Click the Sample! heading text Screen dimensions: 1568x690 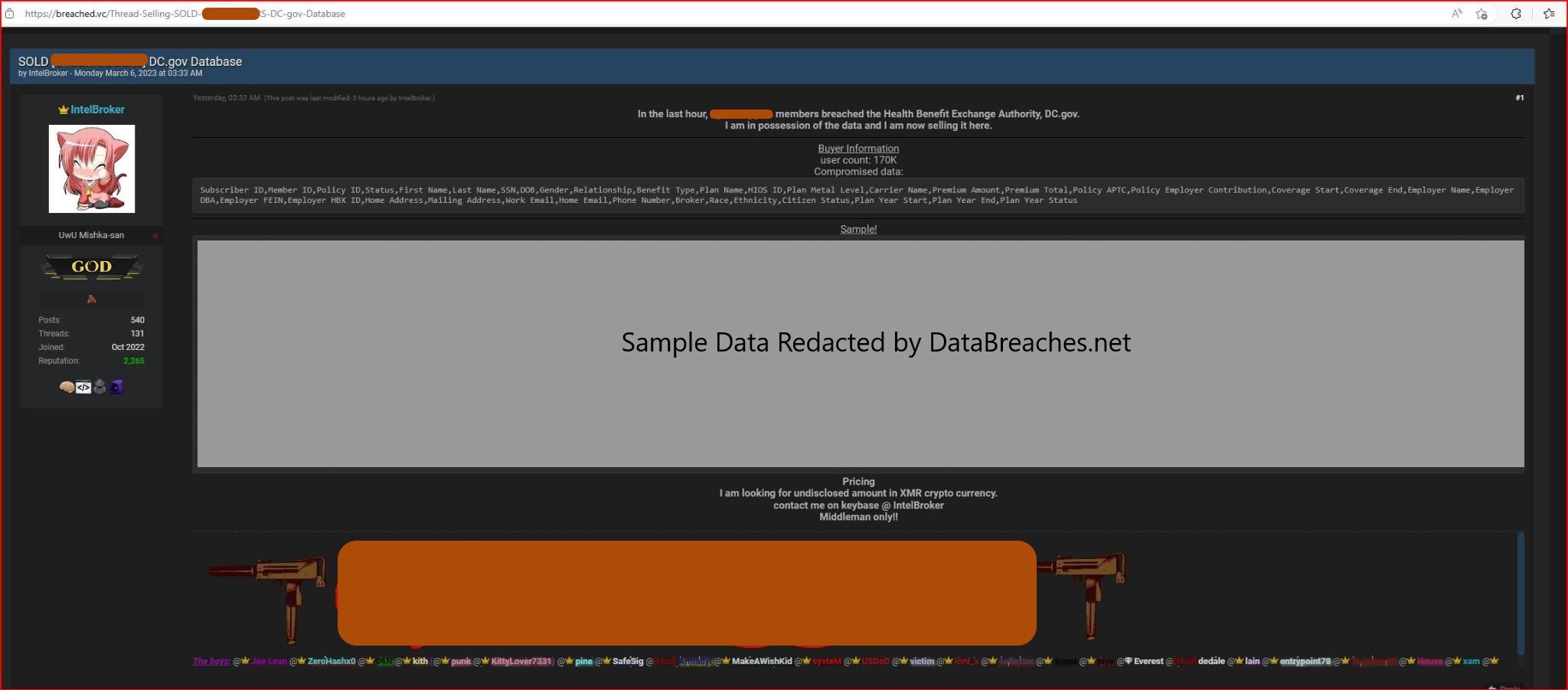coord(858,229)
